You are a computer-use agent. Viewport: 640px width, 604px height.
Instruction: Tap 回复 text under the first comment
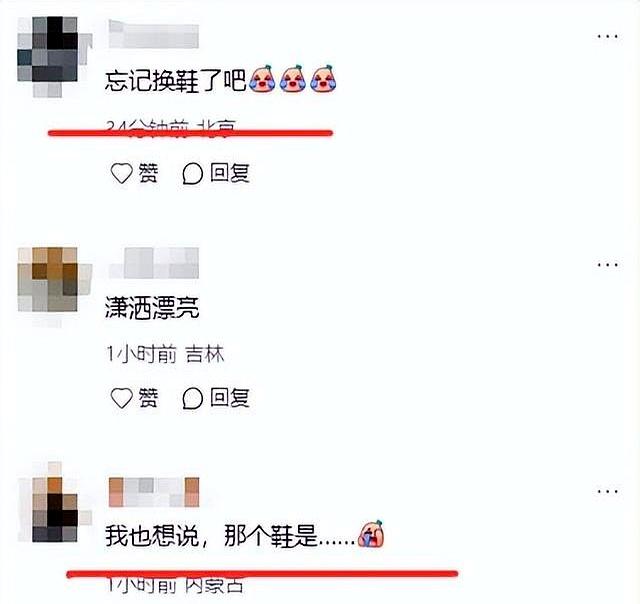click(x=229, y=173)
